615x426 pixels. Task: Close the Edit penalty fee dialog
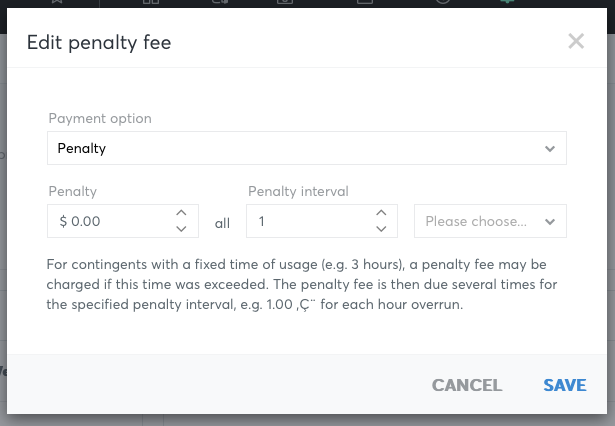[576, 41]
